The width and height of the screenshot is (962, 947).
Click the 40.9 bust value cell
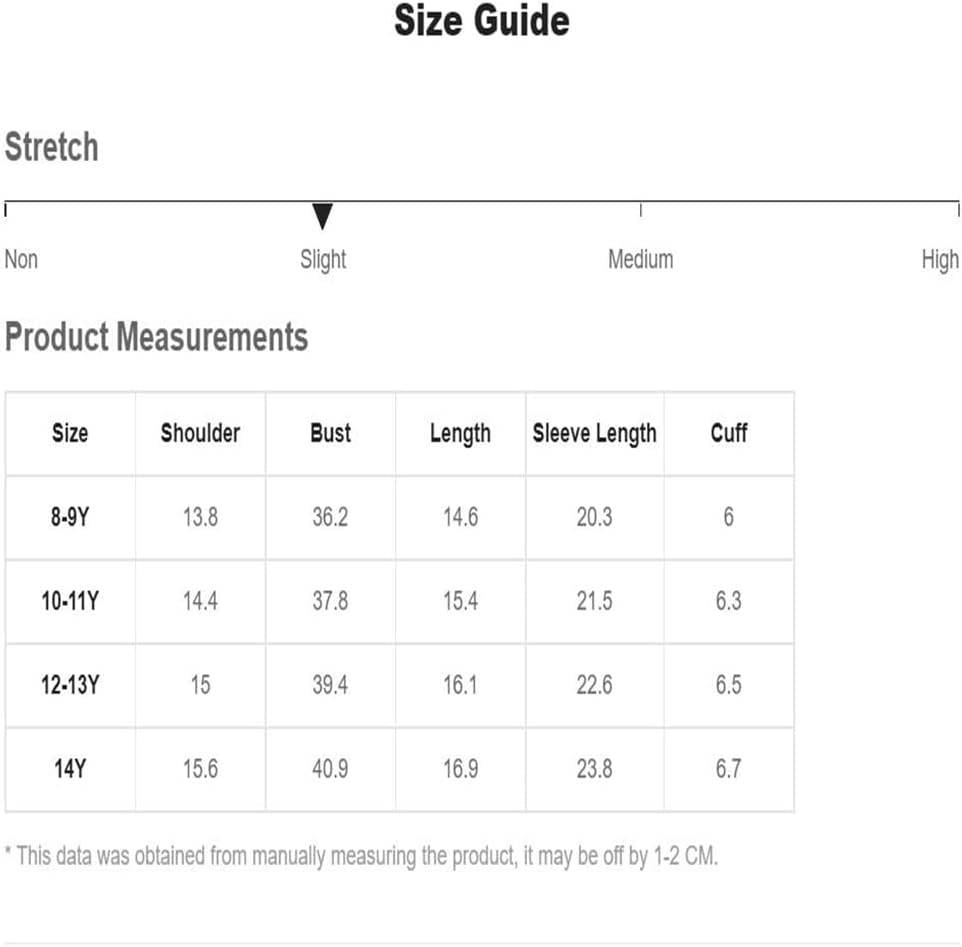tap(331, 769)
